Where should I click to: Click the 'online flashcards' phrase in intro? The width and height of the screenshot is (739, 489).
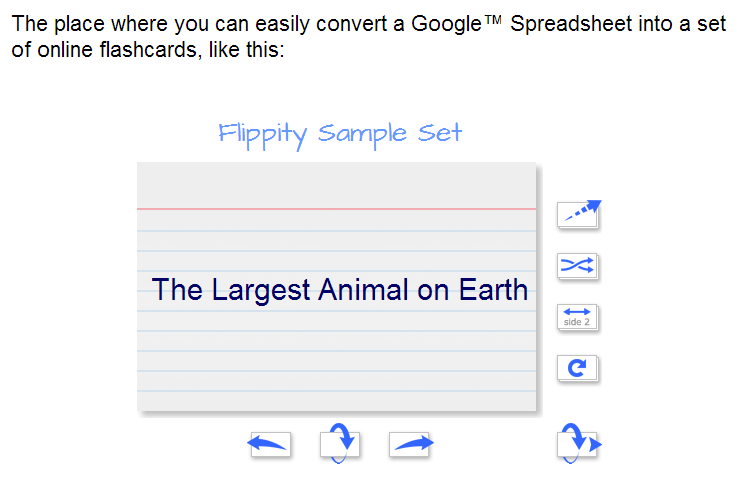pyautogui.click(x=117, y=49)
